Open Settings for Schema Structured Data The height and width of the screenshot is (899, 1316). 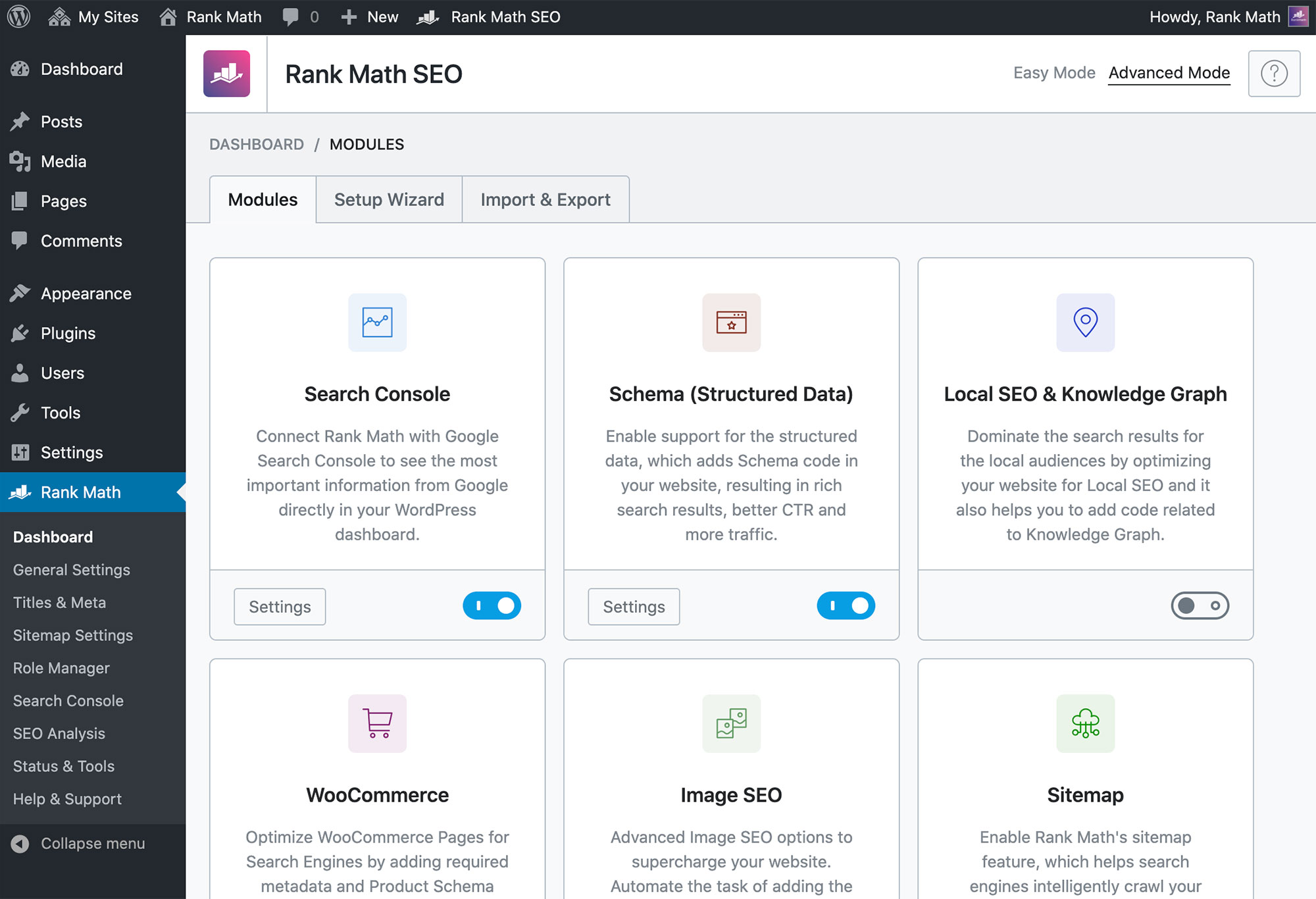coord(633,606)
